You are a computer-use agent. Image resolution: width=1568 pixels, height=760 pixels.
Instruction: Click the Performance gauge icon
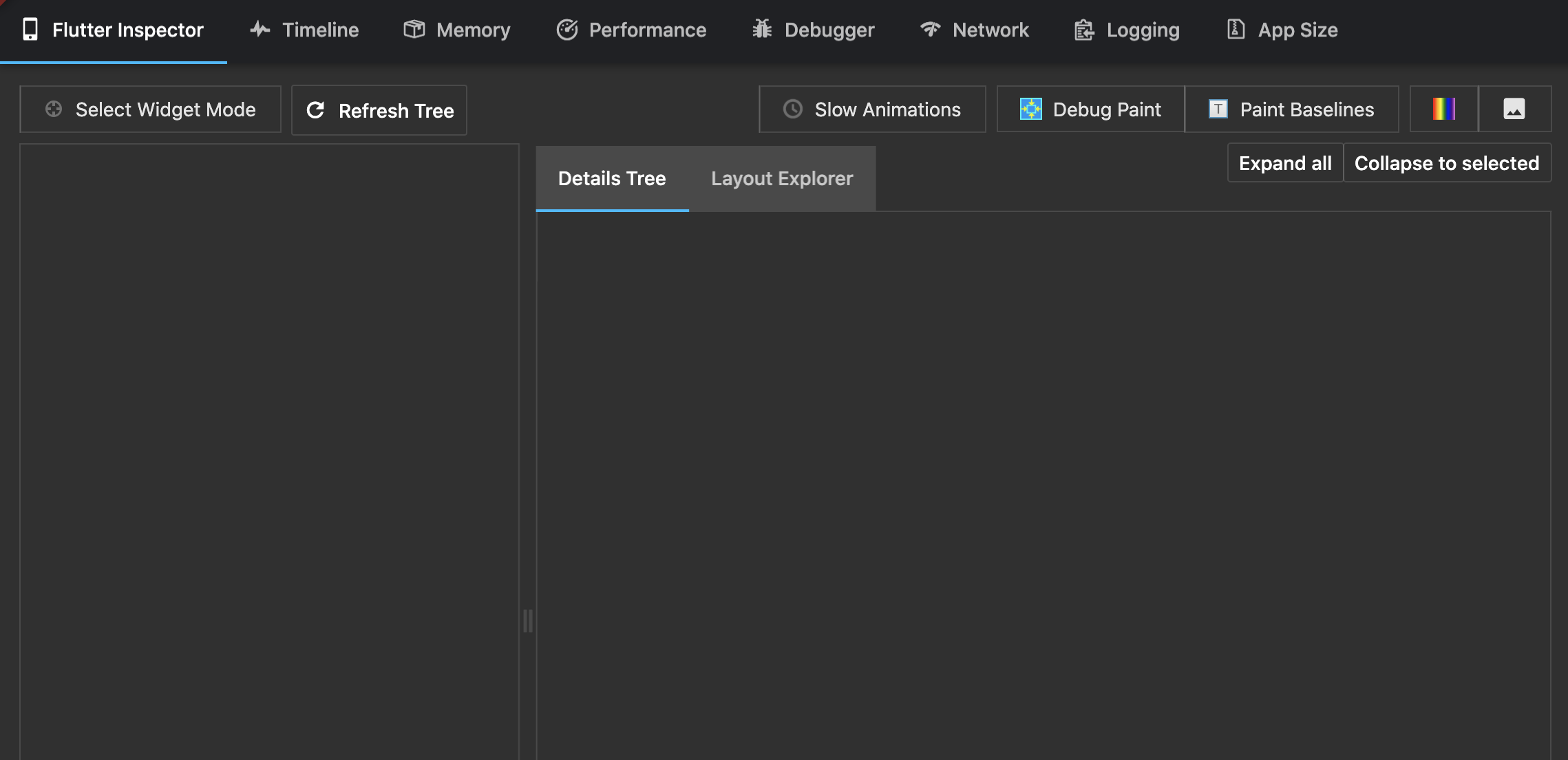pos(567,29)
